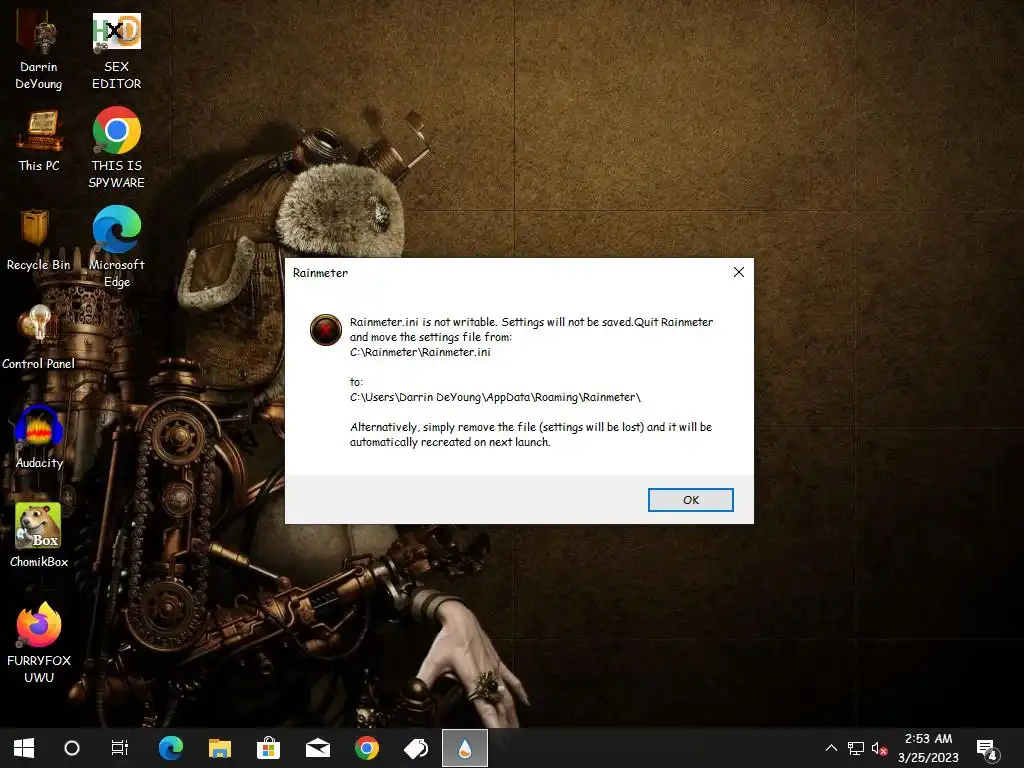Click the C:\Rainmeter\Rainmeter.ini path text
The image size is (1024, 768).
click(x=420, y=352)
